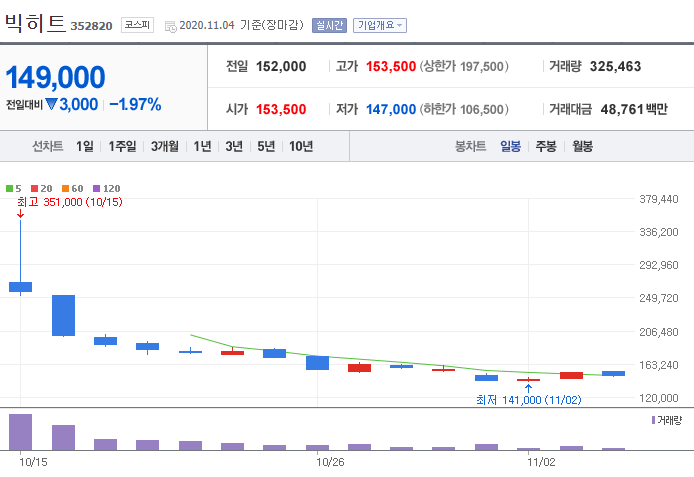Screen dimensions: 694x477
Task: Click the 거래량 325,463 value
Action: pos(615,66)
